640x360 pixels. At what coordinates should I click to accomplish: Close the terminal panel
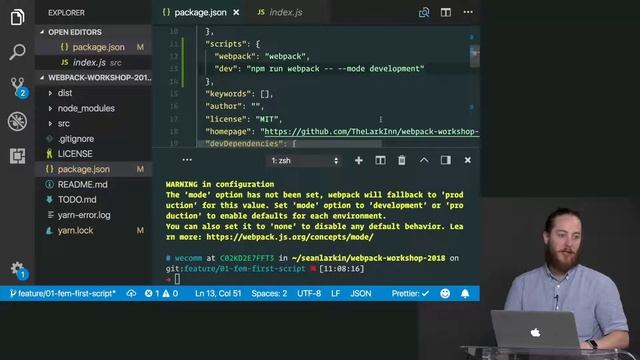[468, 160]
